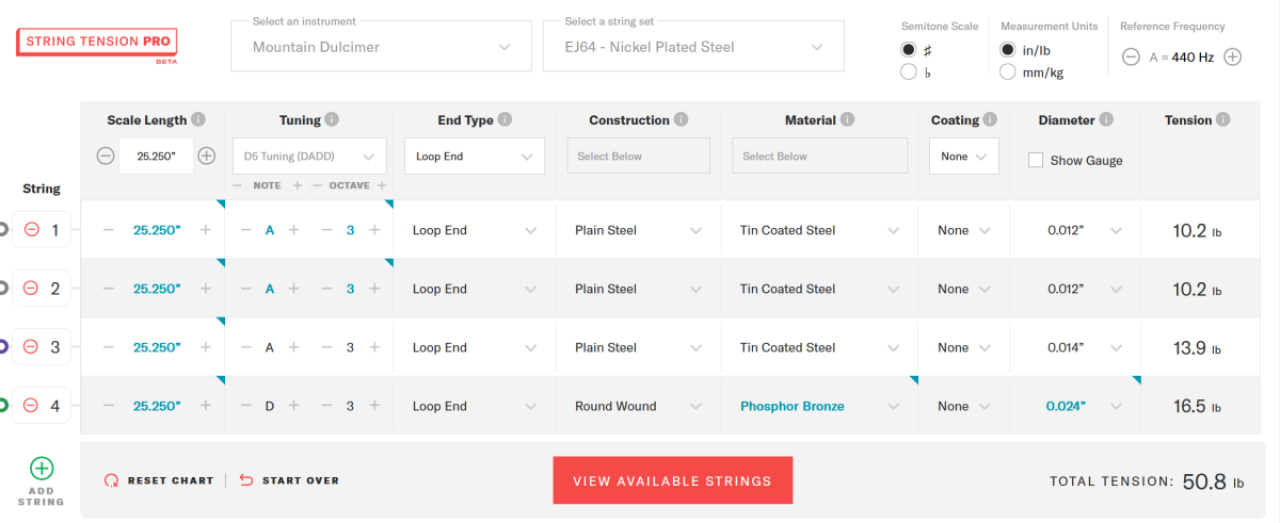This screenshot has height=523, width=1280.
Task: Click the Reset Chart link
Action: 160,481
